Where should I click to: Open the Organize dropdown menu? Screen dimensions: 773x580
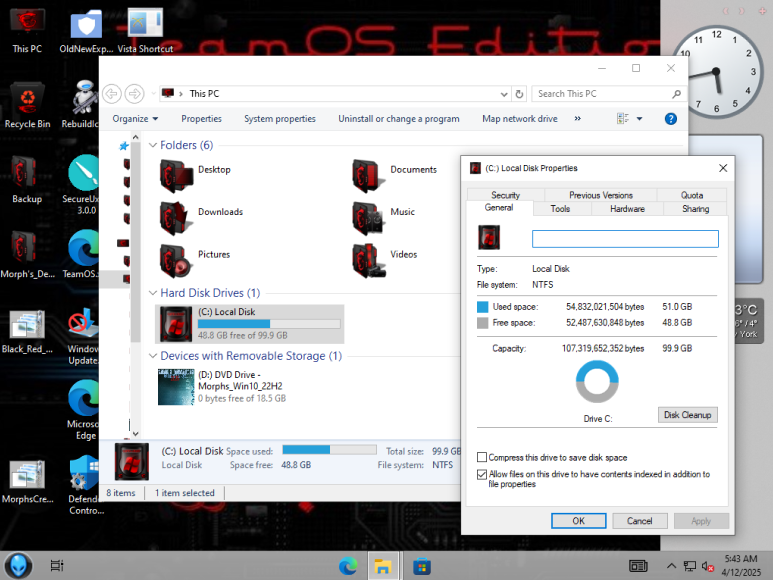(135, 119)
